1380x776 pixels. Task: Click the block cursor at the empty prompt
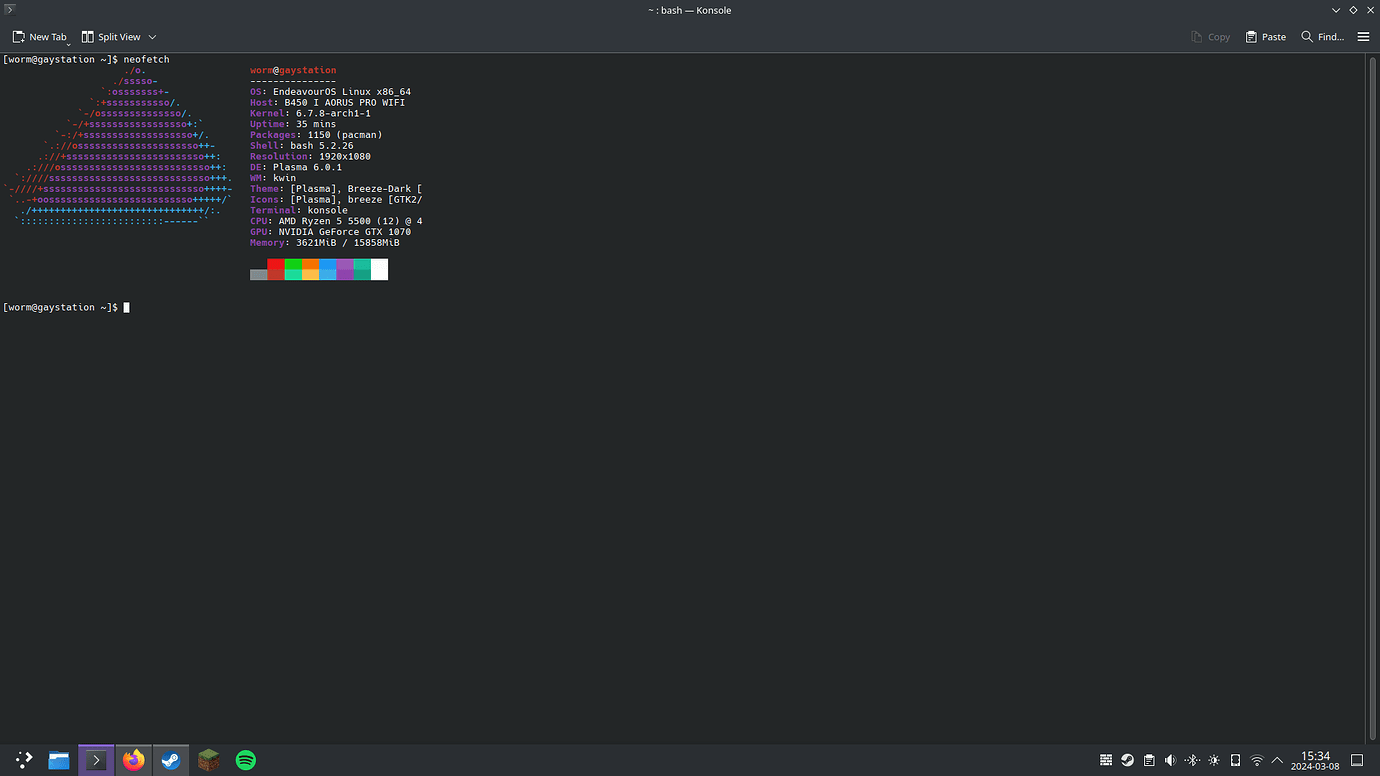(x=126, y=307)
